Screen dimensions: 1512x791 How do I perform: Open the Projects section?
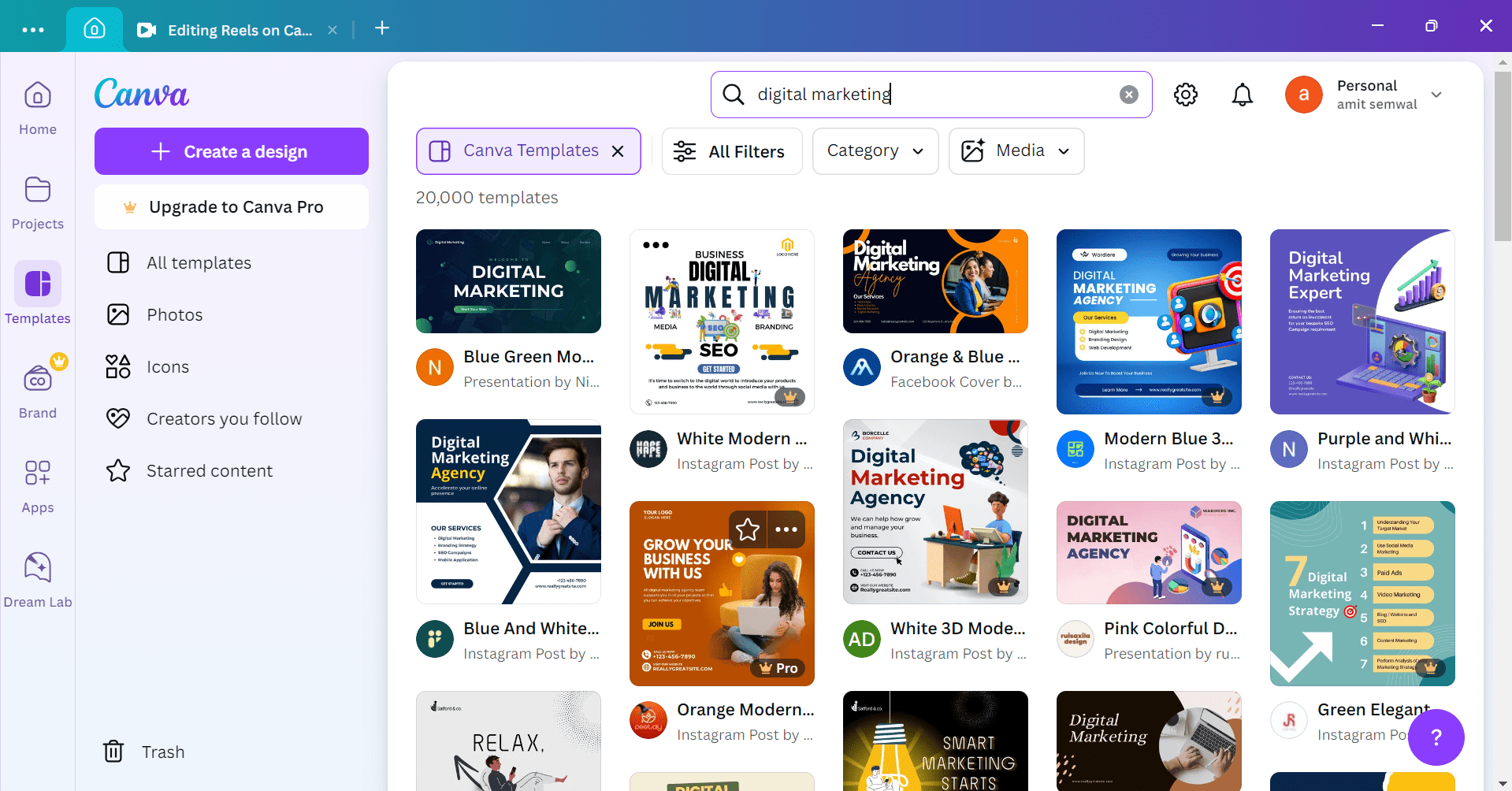(x=37, y=202)
